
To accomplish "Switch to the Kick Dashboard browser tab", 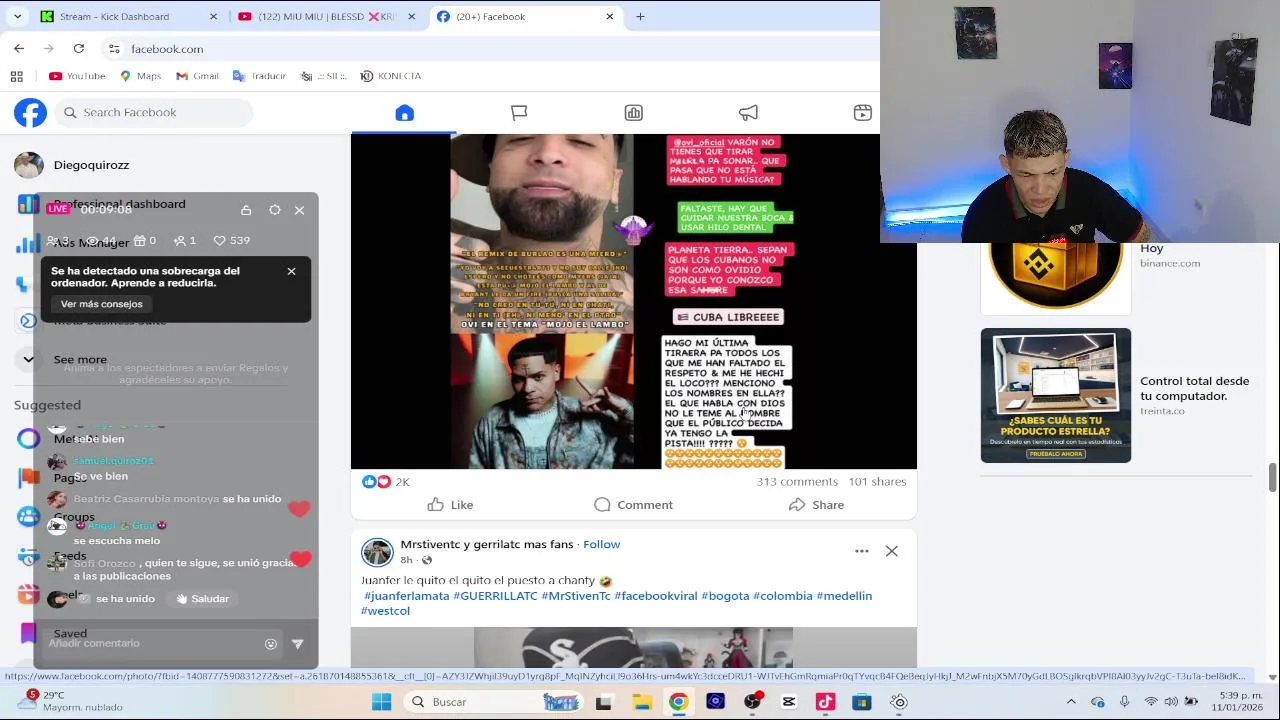I will (x=129, y=16).
